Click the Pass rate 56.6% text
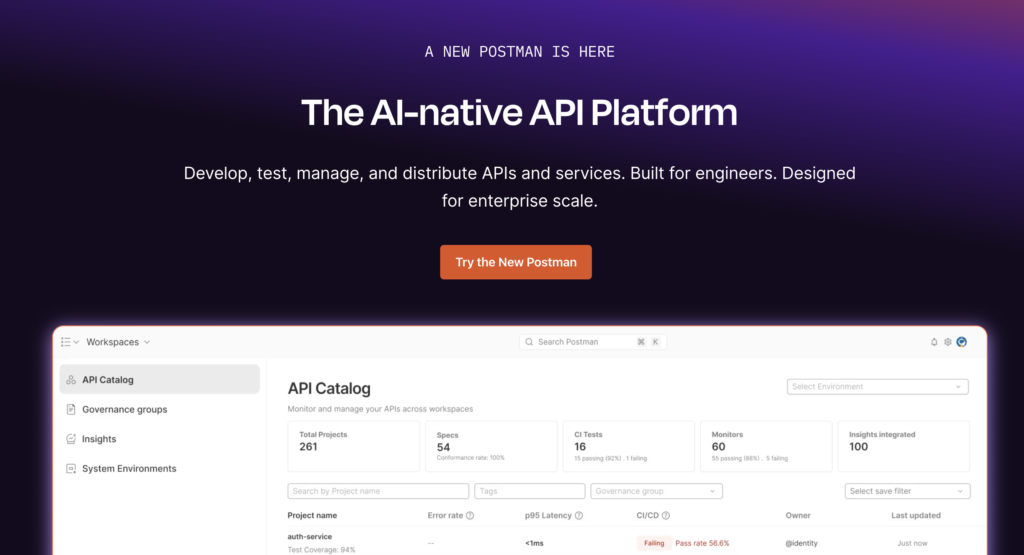This screenshot has height=555, width=1024. (702, 543)
